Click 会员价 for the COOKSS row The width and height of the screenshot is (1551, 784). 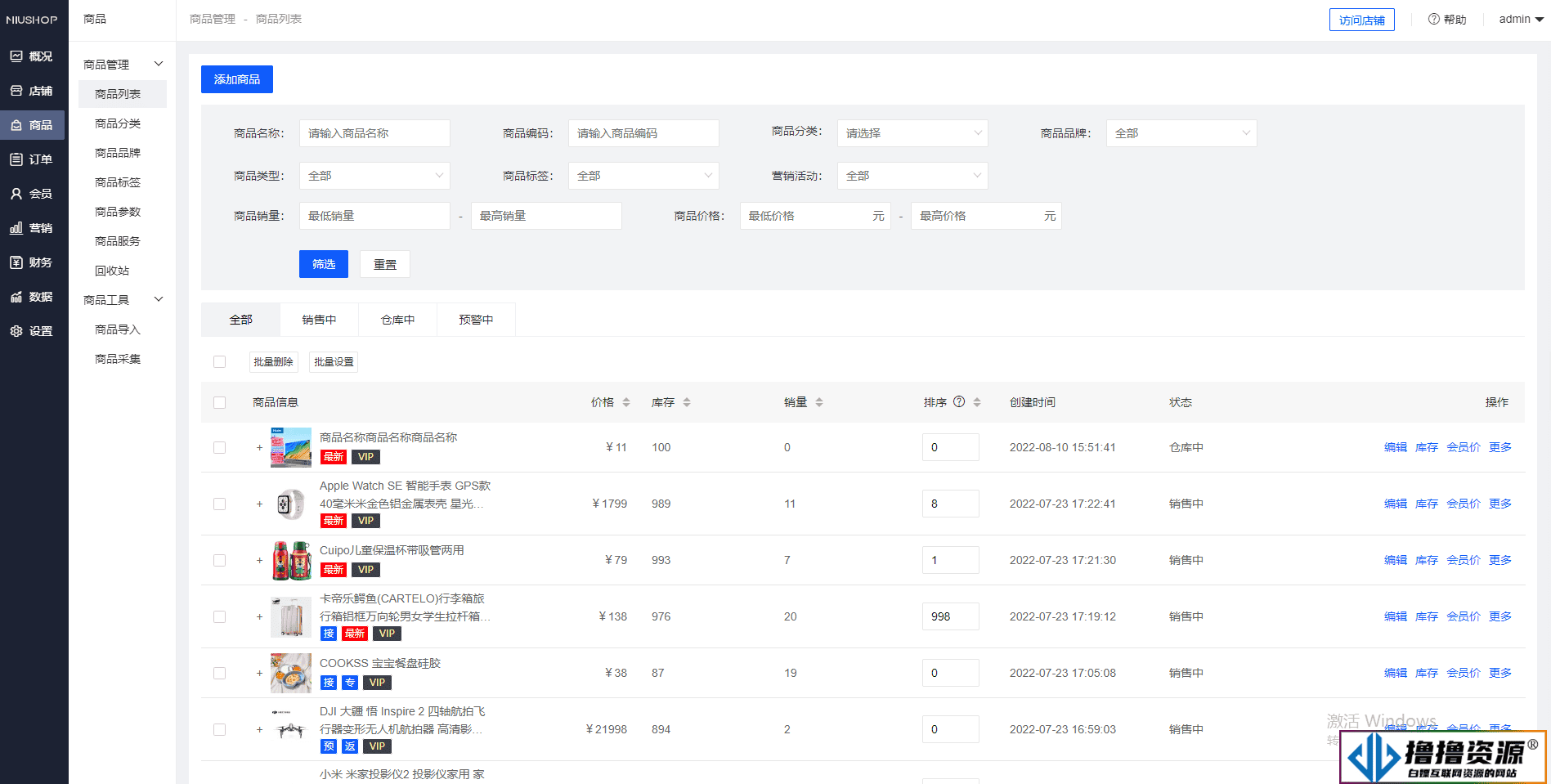click(x=1464, y=673)
